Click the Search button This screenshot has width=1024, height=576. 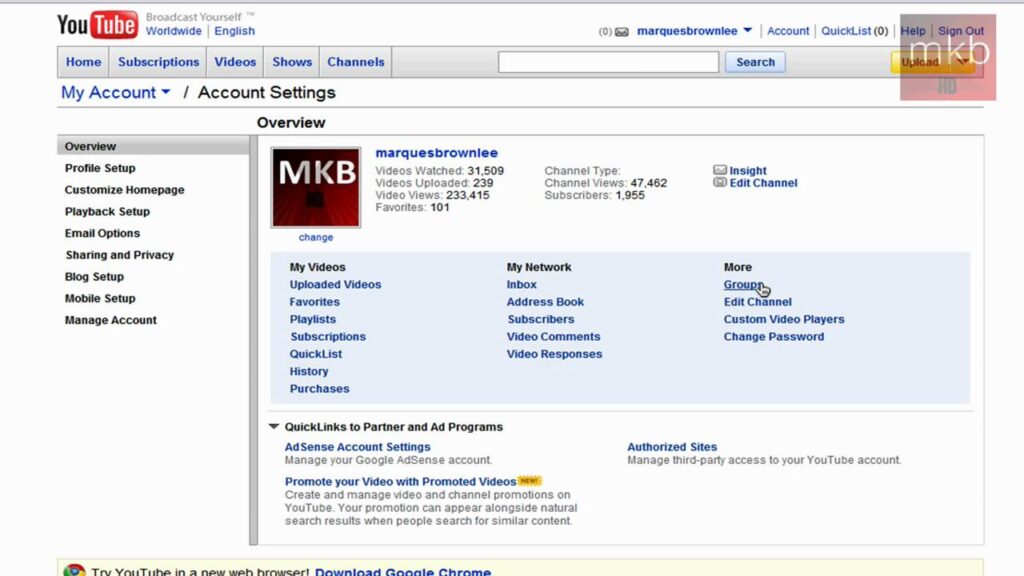(755, 62)
